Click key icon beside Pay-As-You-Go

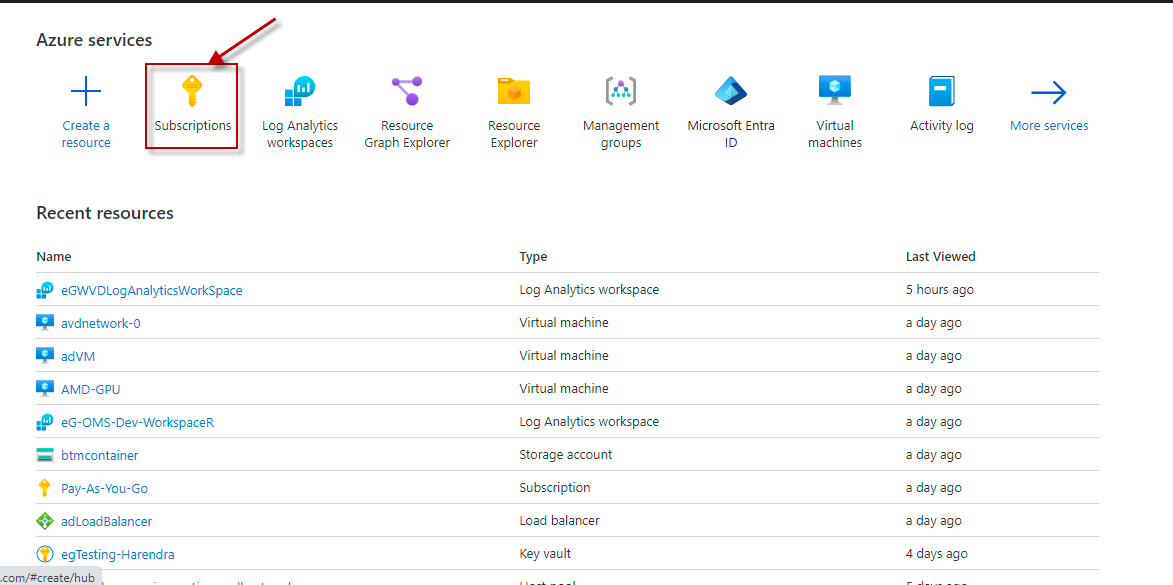[45, 488]
